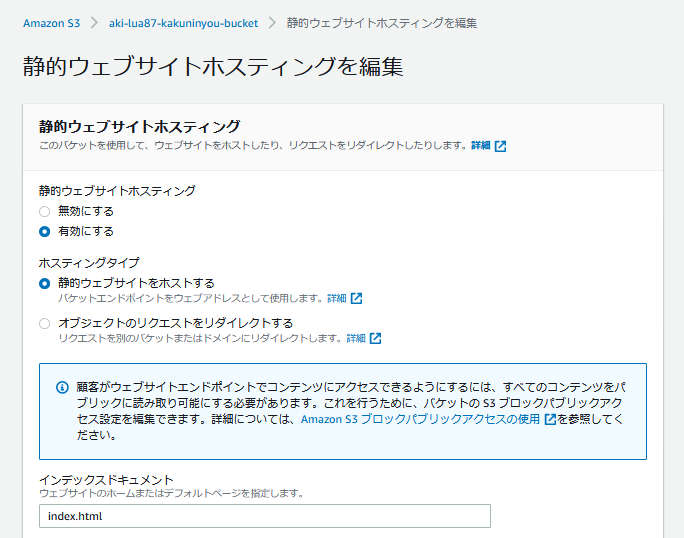Open 詳細 link under redirect option description
This screenshot has height=538, width=684.
pos(356,339)
